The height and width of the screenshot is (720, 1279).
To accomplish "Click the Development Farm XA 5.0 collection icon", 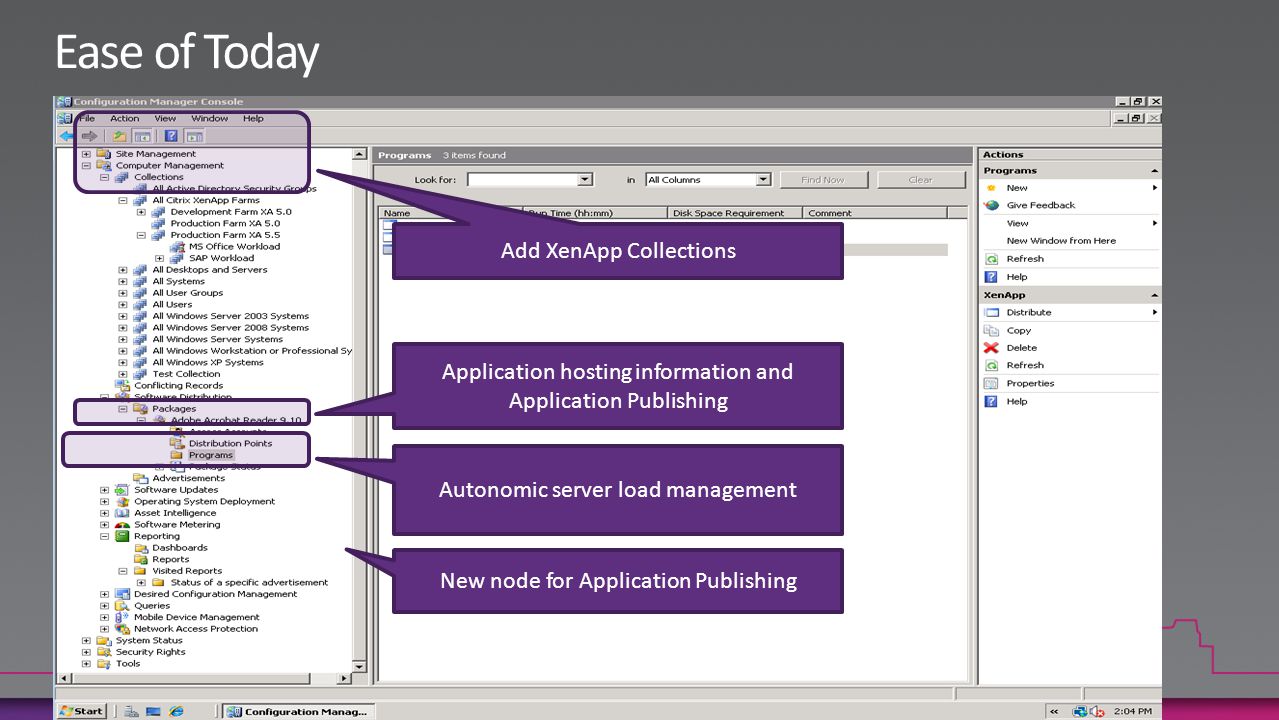I will pyautogui.click(x=159, y=212).
